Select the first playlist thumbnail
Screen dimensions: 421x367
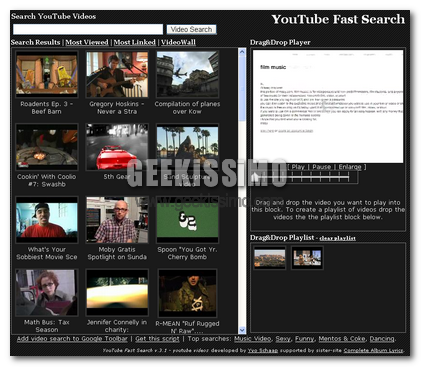270,258
